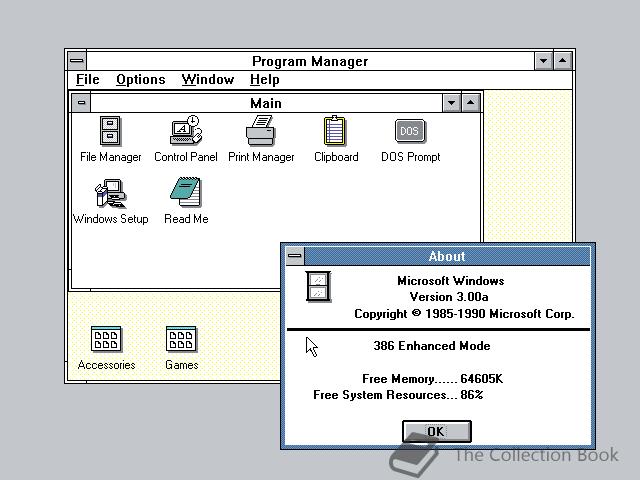The height and width of the screenshot is (480, 640).
Task: Open the Main window control menu box
Action: (x=81, y=102)
